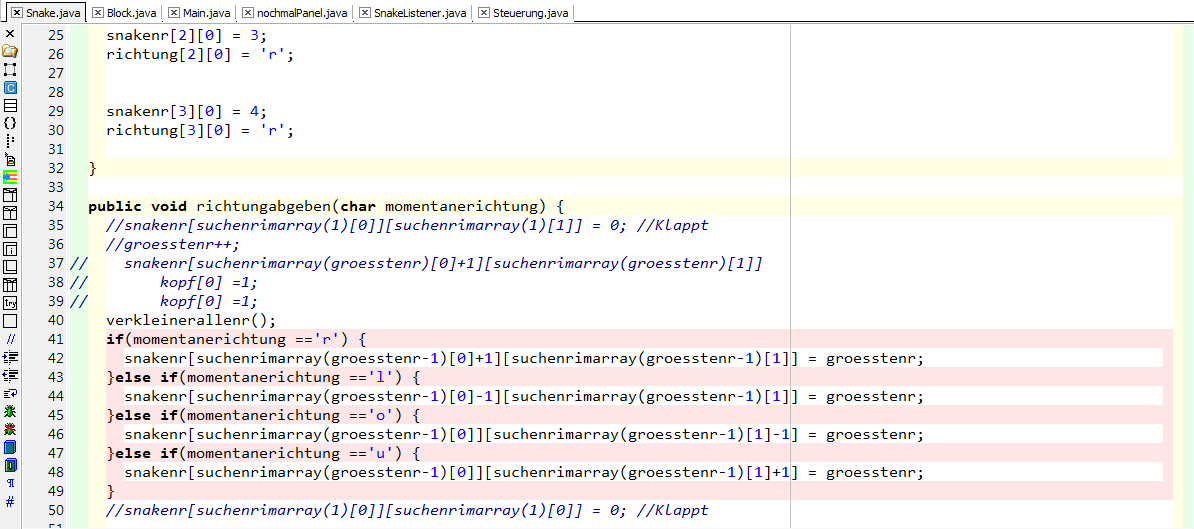Click the word wrap arrow icon
Image resolution: width=1194 pixels, height=529 pixels.
[x=10, y=393]
